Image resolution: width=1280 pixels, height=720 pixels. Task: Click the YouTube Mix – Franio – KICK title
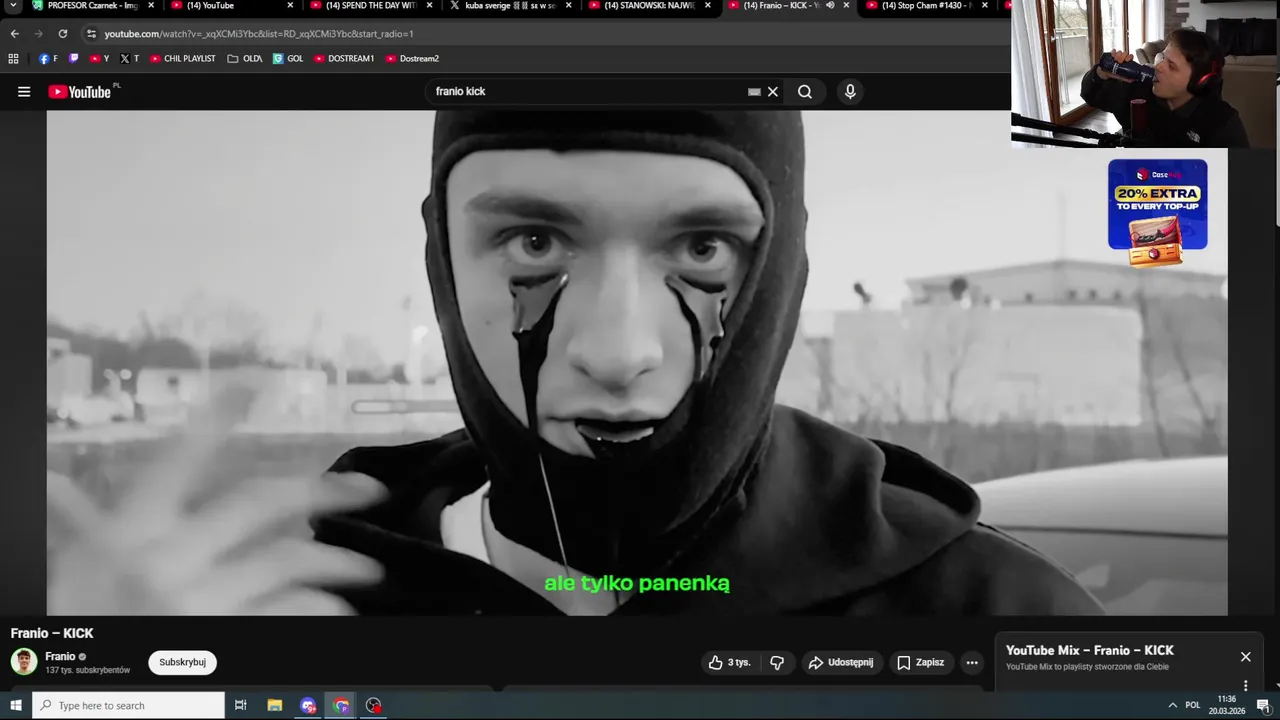pyautogui.click(x=1089, y=650)
